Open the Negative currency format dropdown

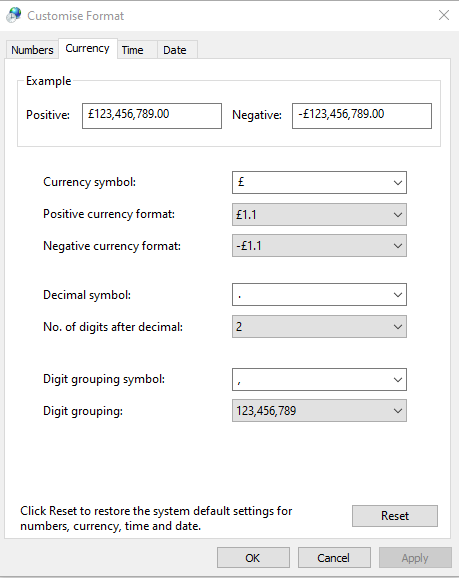click(x=319, y=246)
